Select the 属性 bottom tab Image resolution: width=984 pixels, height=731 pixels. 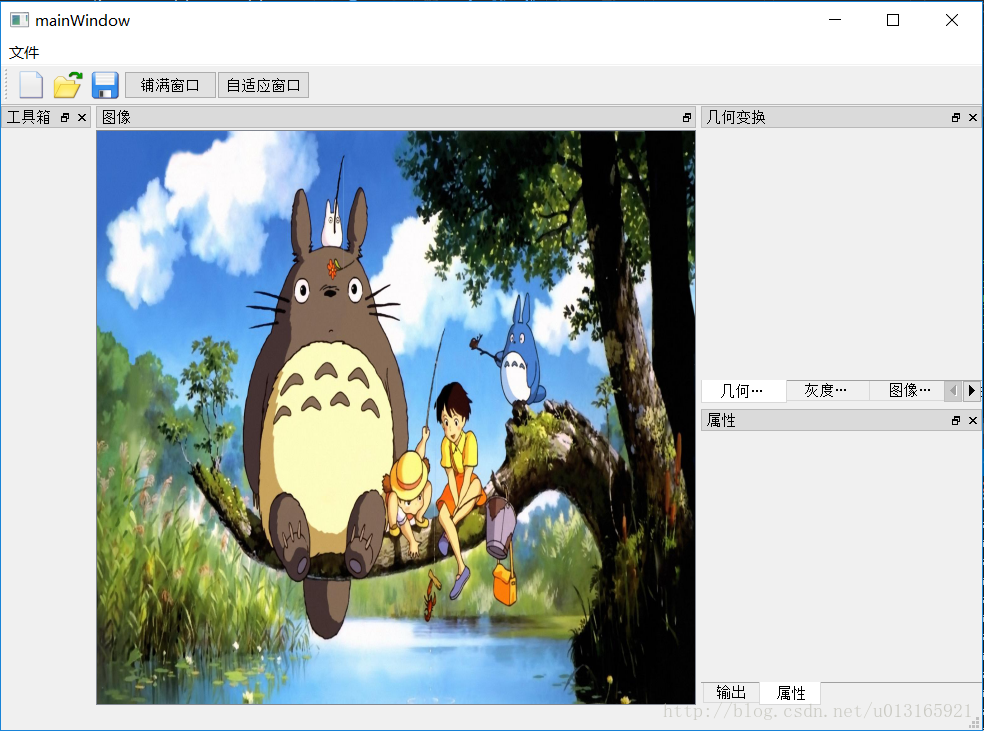point(790,693)
